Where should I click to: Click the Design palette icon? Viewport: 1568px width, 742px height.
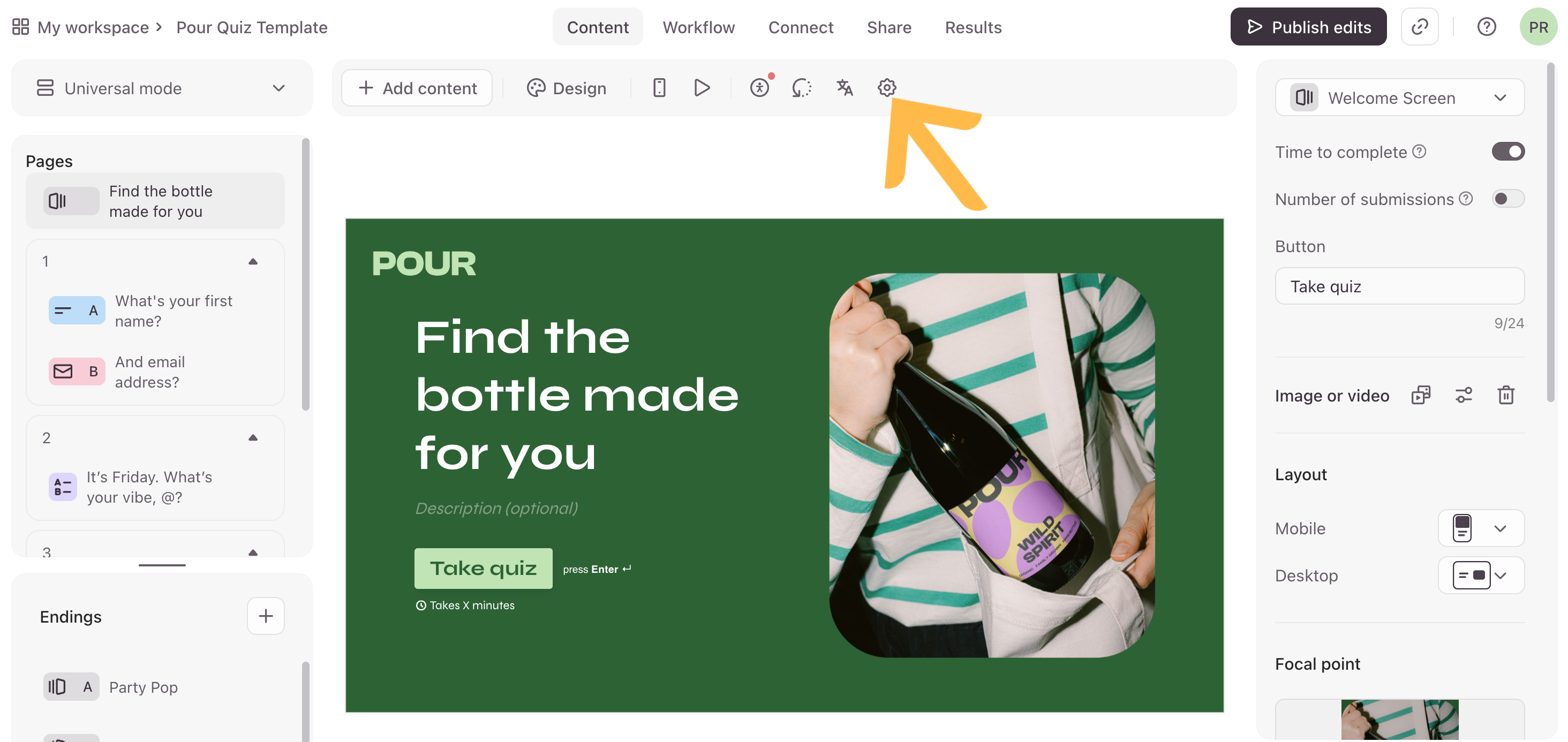[x=536, y=88]
